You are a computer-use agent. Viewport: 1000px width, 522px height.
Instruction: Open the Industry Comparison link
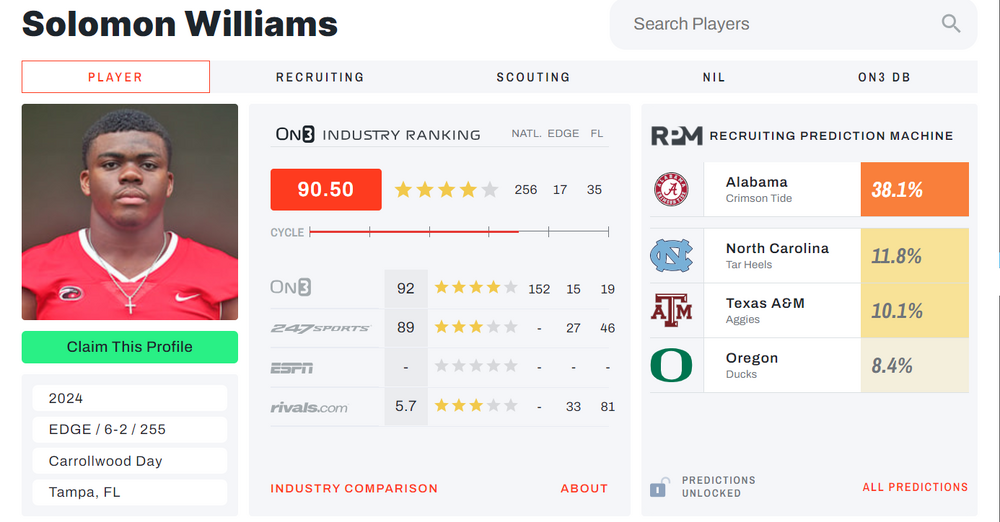(354, 489)
